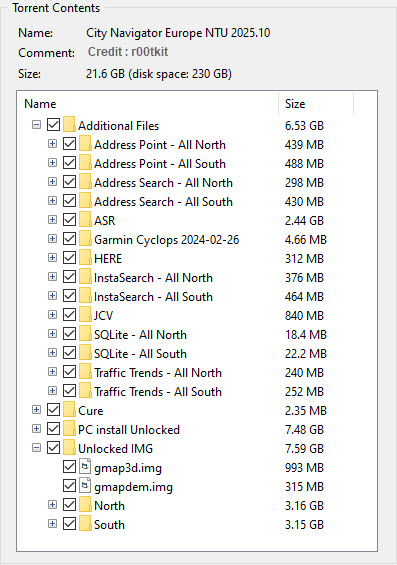Click the SQLite - All North folder icon
The height and width of the screenshot is (565, 397).
pos(85,334)
